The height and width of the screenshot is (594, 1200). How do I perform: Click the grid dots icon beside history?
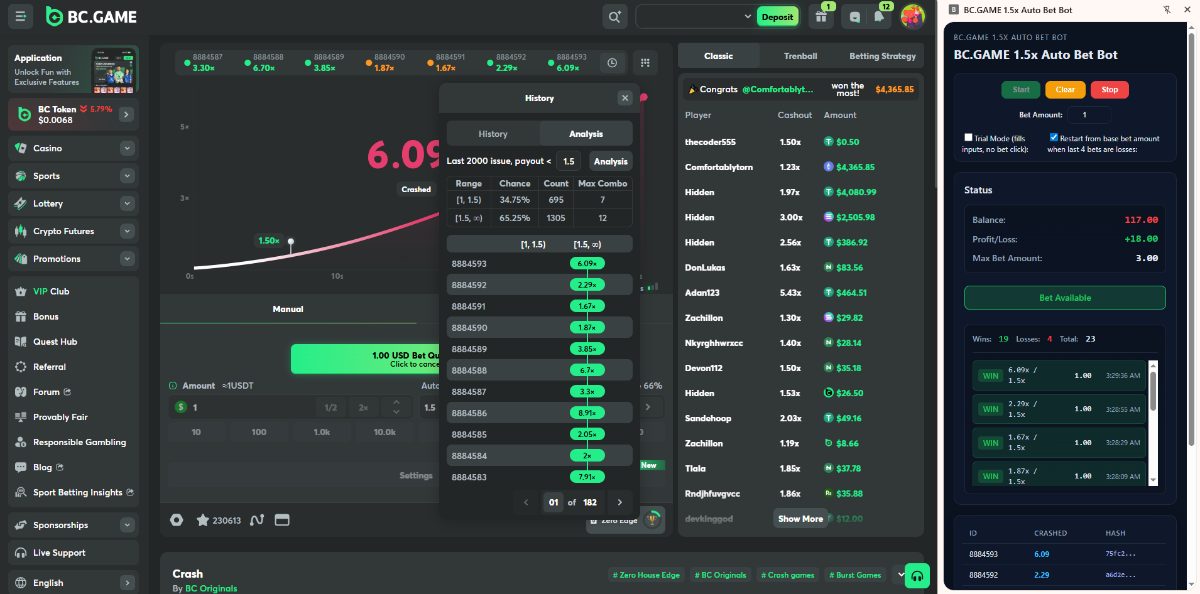(645, 62)
